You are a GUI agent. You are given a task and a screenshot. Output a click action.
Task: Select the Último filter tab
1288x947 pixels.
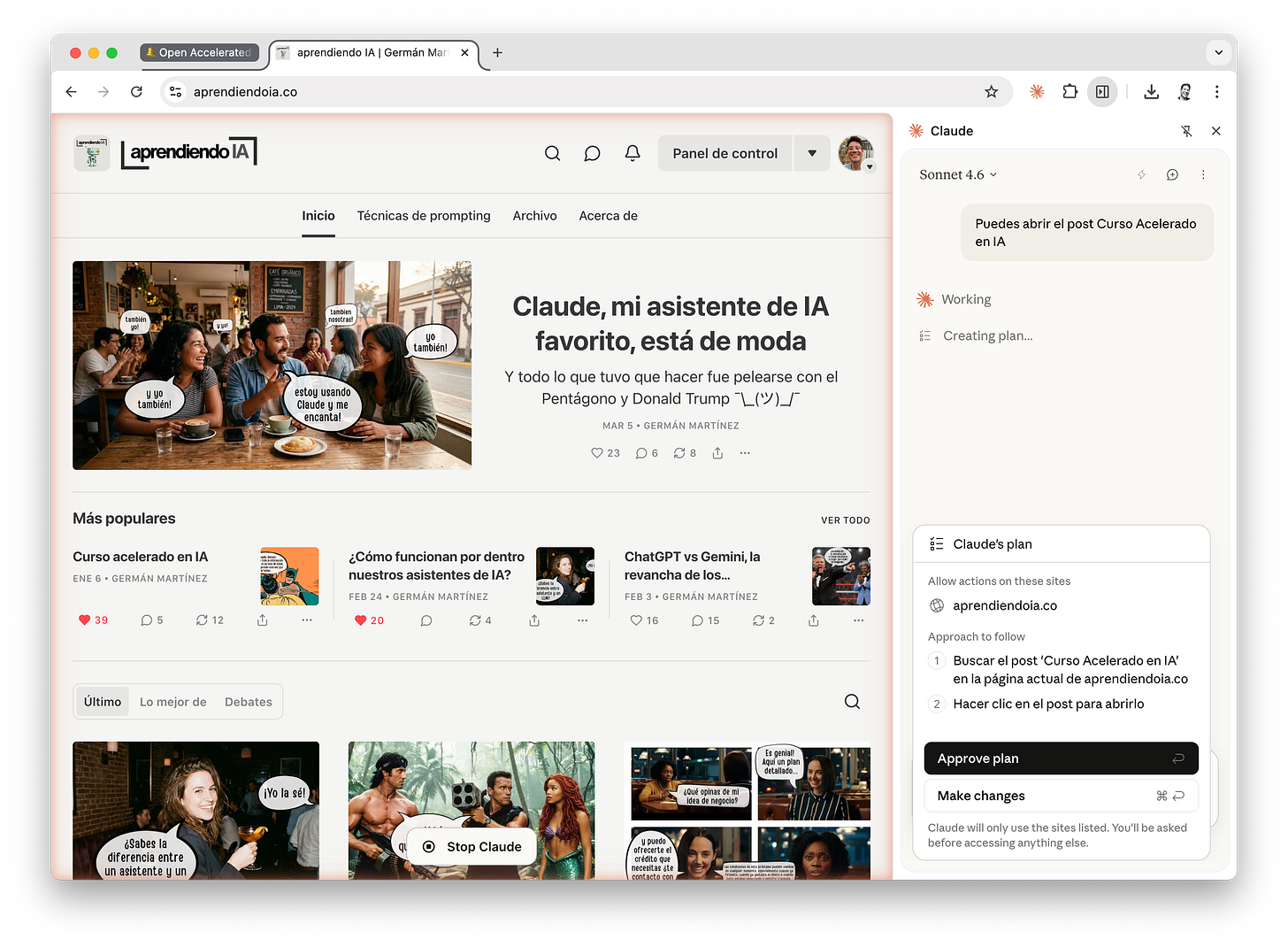[103, 702]
